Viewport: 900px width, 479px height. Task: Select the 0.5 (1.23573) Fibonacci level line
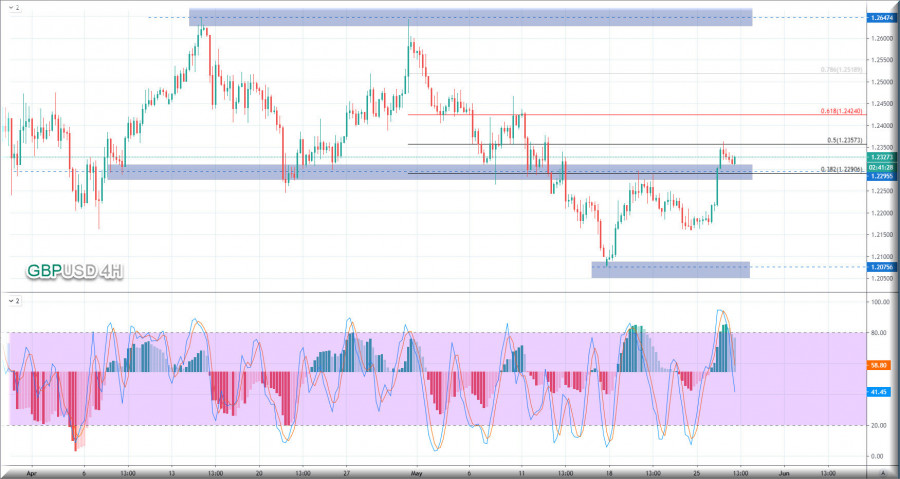(x=600, y=145)
